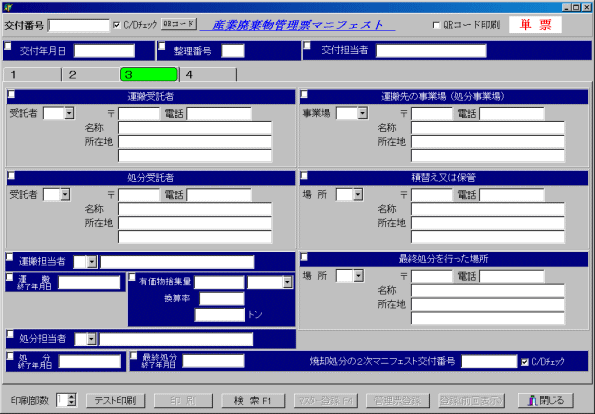This screenshot has width=595, height=414.
Task: Click the QRコード button
Action: 179,24
